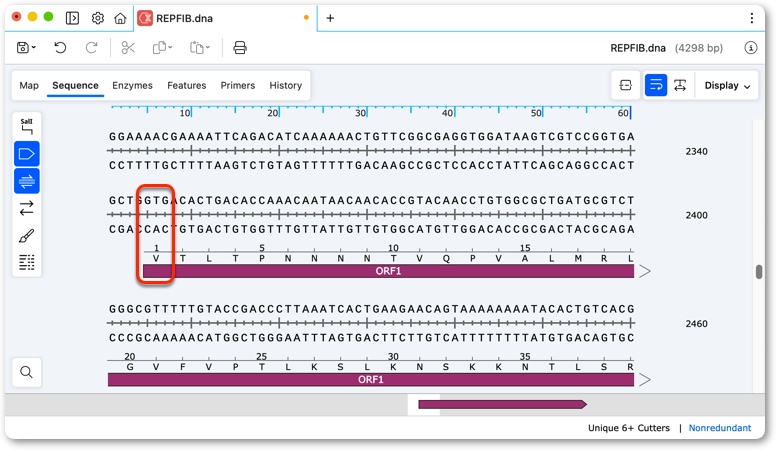
Task: Click the vertical scrollbar thumb
Action: pos(759,272)
